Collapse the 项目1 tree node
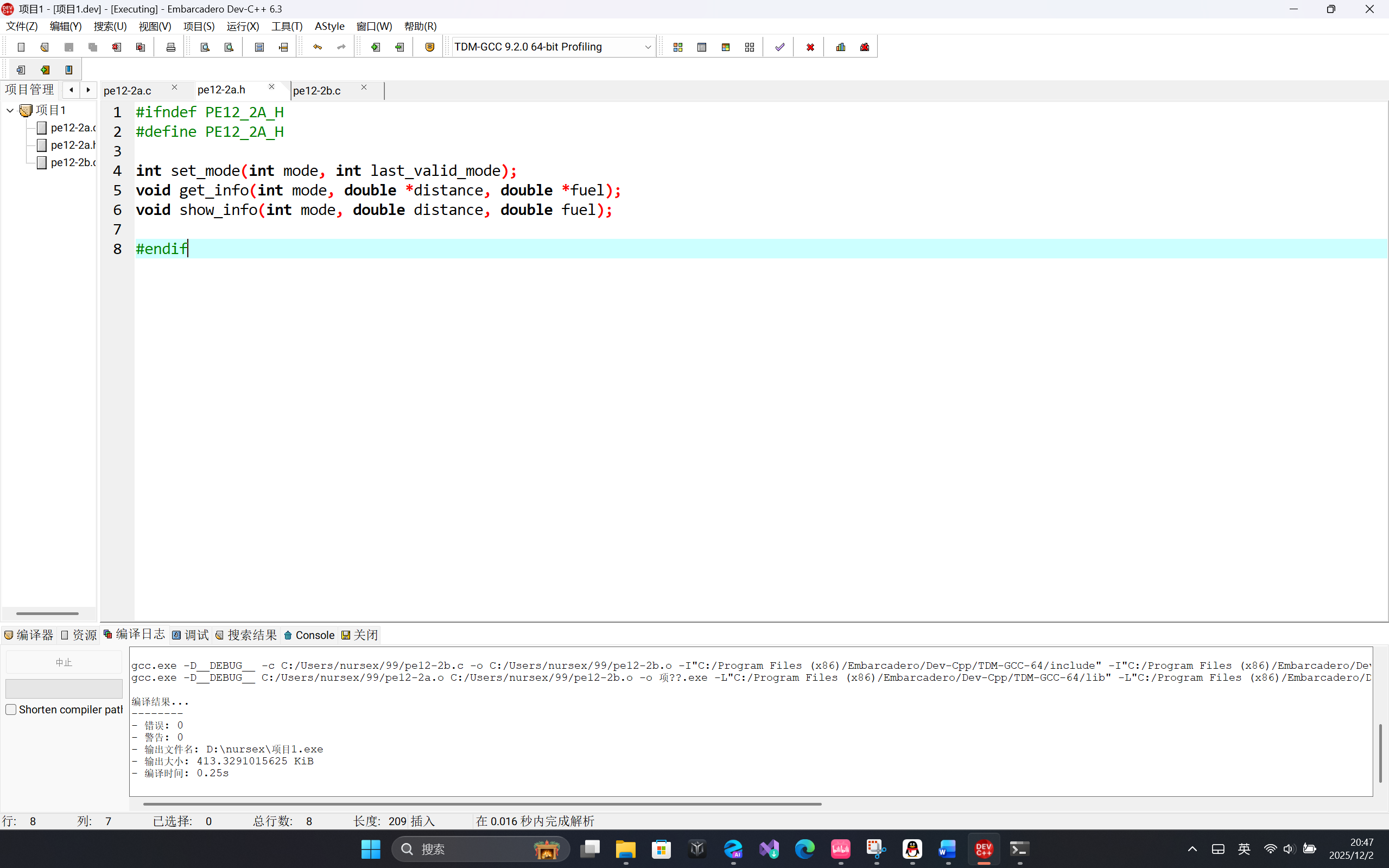The image size is (1389, 868). pos(10,110)
